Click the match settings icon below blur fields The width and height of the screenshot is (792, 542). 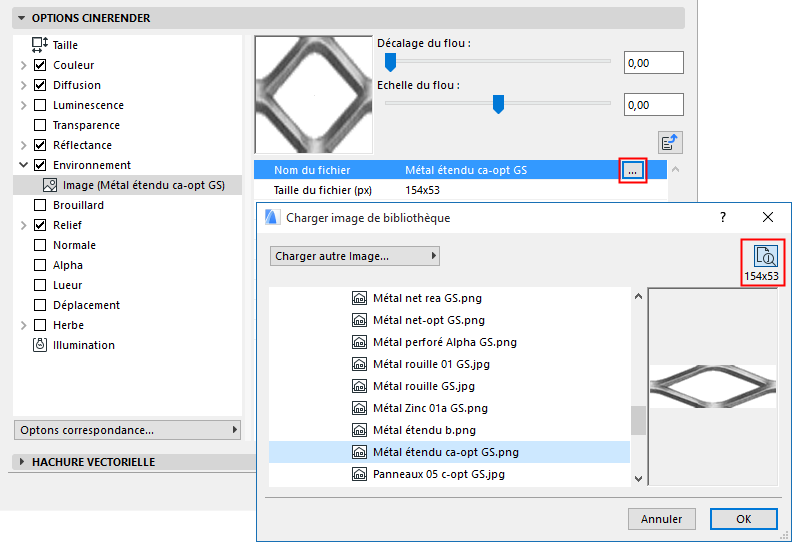670,142
